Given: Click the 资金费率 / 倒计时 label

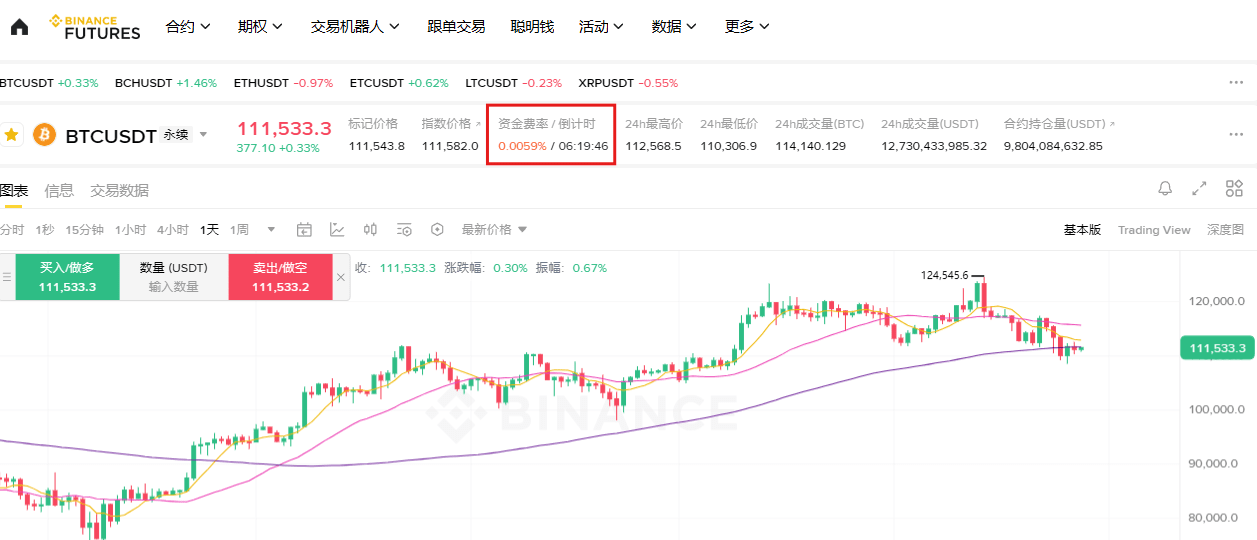Looking at the screenshot, I should 547,124.
